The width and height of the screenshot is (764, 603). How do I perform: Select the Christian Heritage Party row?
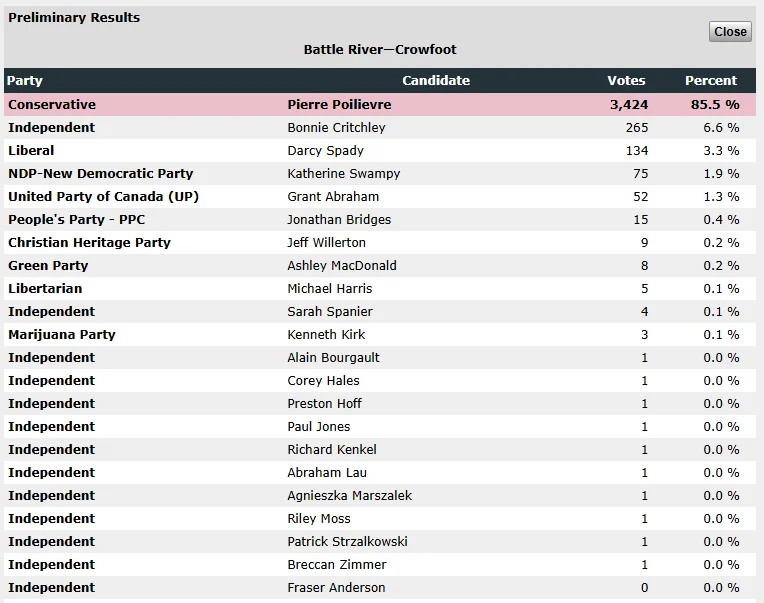pyautogui.click(x=89, y=242)
